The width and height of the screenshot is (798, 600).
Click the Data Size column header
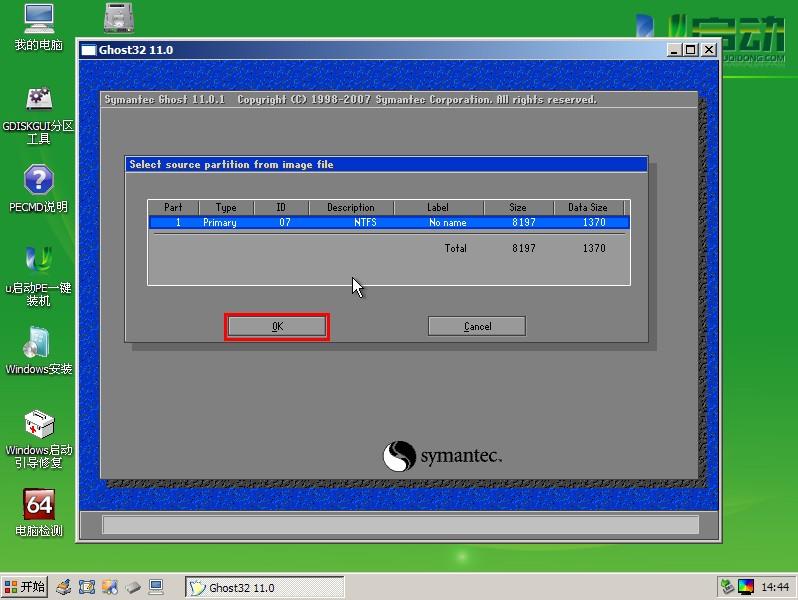587,208
